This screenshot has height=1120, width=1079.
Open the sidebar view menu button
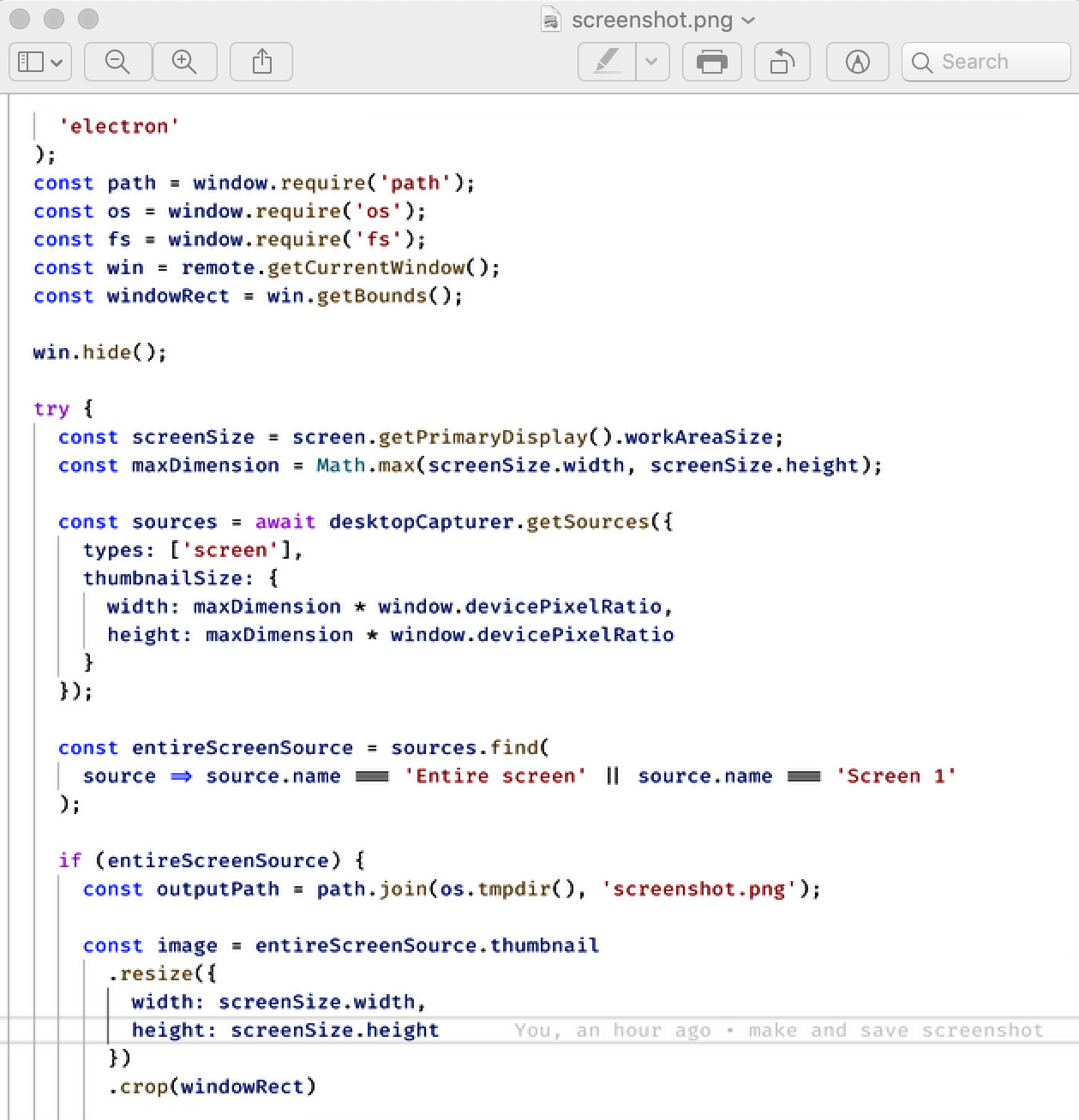point(40,62)
